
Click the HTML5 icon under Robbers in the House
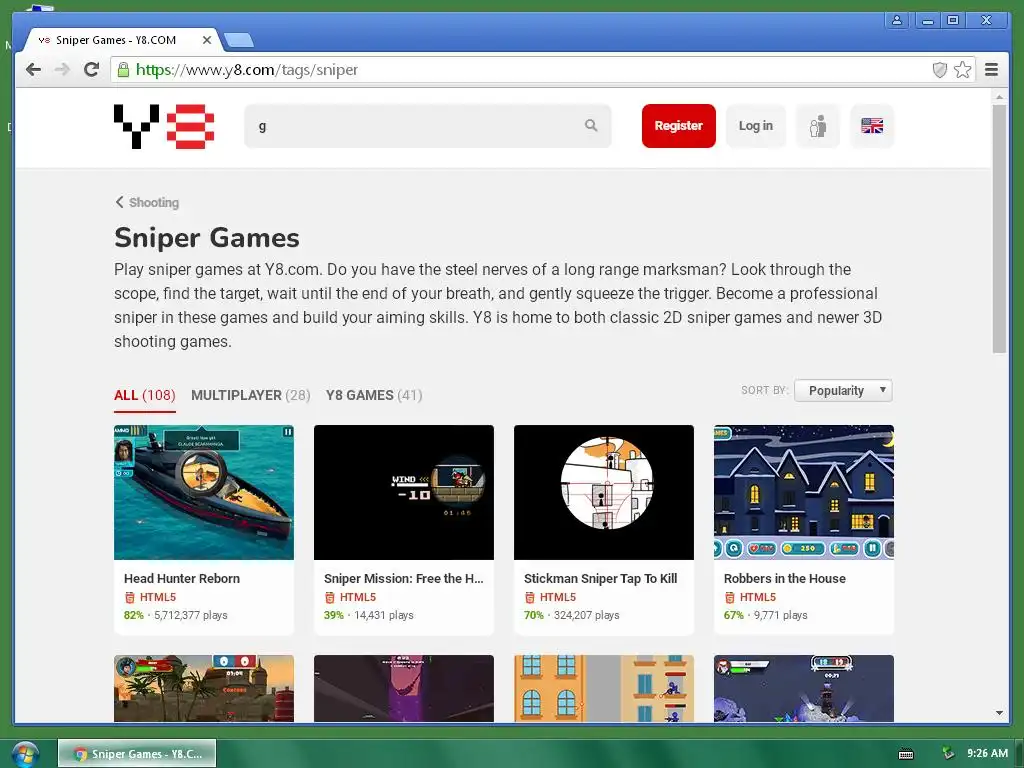click(x=729, y=597)
